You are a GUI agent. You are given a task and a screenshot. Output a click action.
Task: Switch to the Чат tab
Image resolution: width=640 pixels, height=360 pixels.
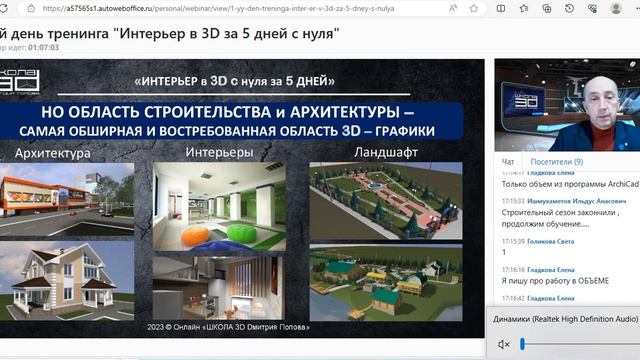coord(508,162)
